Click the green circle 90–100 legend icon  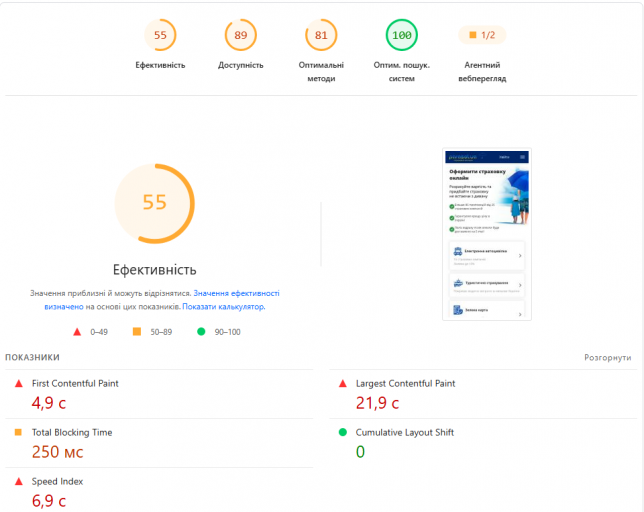[x=201, y=331]
